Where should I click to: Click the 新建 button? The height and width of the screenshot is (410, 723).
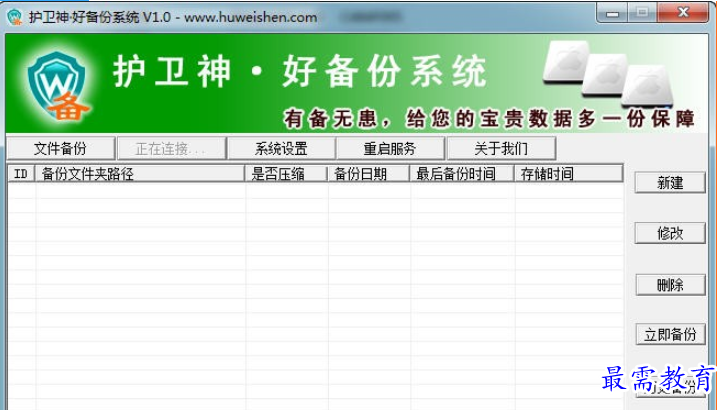670,183
